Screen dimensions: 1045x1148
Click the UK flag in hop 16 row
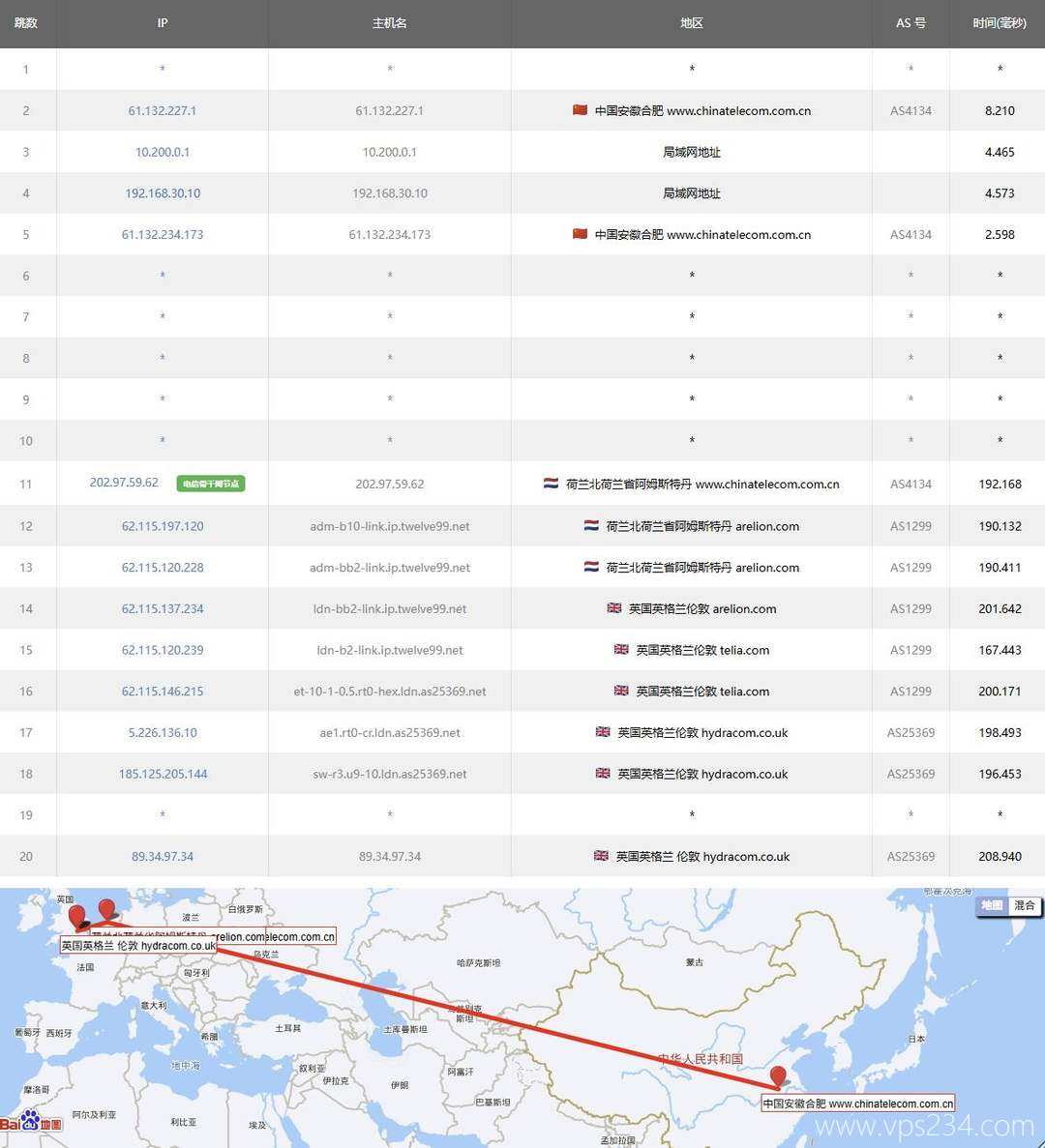[621, 691]
